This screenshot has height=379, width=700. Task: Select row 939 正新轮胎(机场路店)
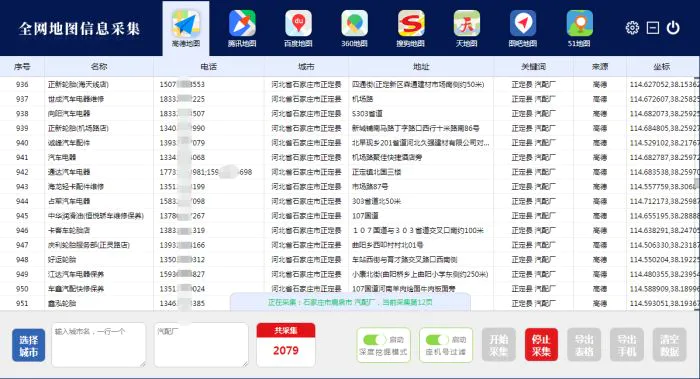pyautogui.click(x=350, y=128)
